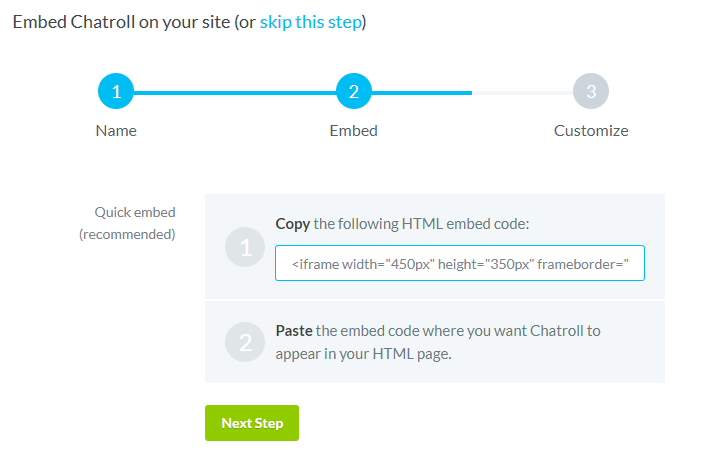This screenshot has width=722, height=455.
Task: Select the iframe embed code field
Action: (460, 263)
